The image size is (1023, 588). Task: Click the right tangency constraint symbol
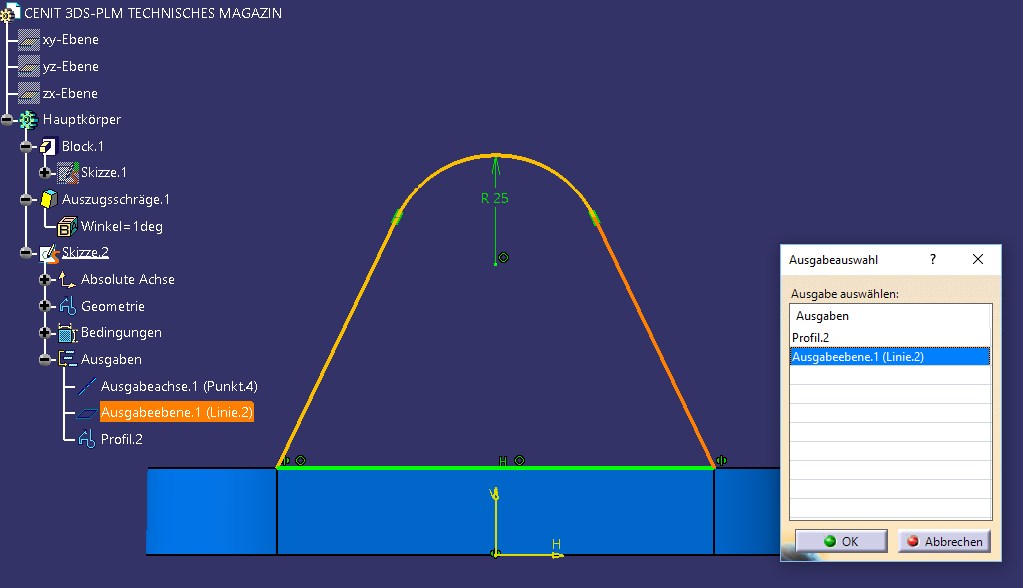[594, 217]
